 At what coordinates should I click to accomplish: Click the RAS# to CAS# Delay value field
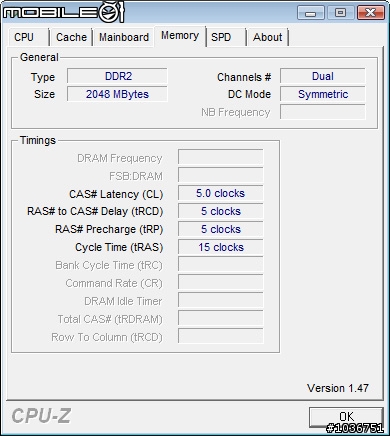click(x=221, y=211)
